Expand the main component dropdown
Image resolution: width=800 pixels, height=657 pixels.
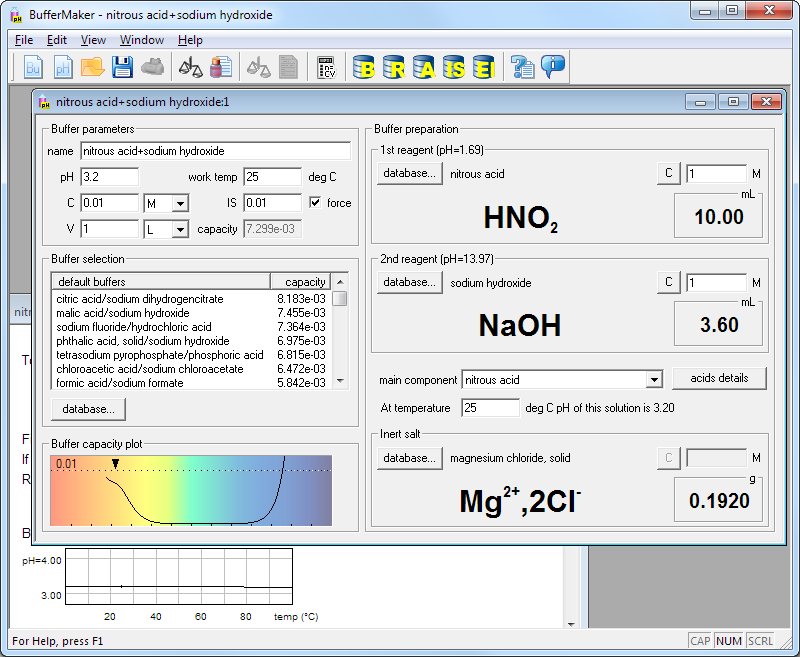coord(654,380)
